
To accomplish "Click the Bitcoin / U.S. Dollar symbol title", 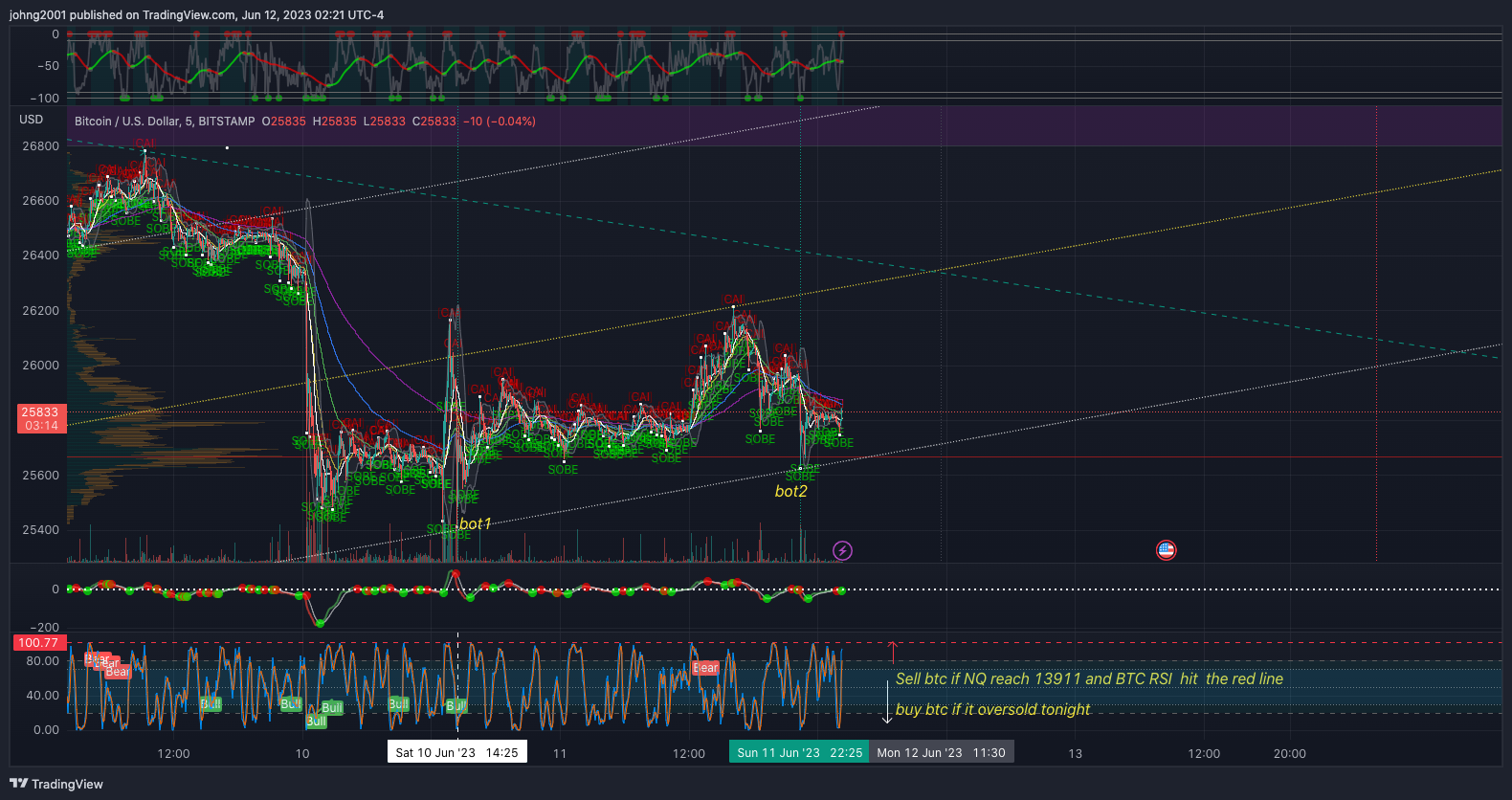I will pos(165,122).
